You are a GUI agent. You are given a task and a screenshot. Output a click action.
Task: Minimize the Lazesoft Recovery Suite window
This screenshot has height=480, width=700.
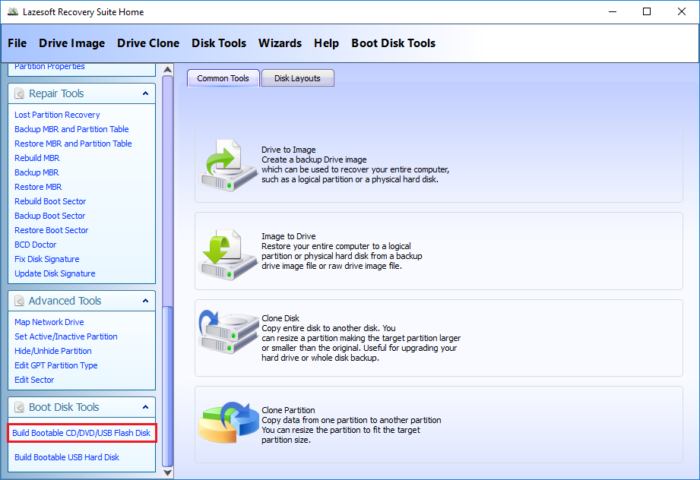point(612,12)
